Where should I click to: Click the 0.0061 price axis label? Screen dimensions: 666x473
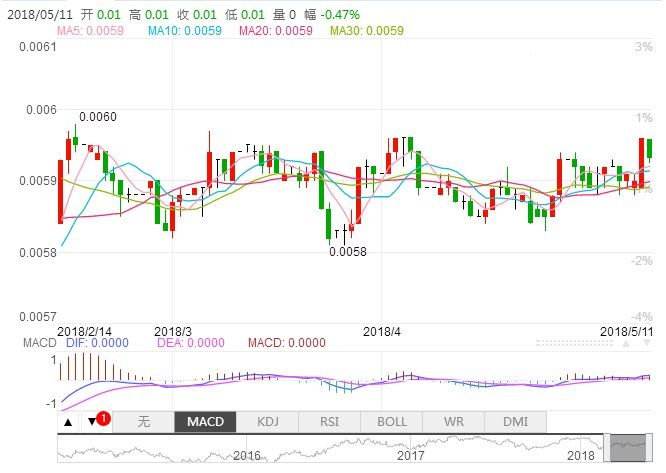pos(38,47)
